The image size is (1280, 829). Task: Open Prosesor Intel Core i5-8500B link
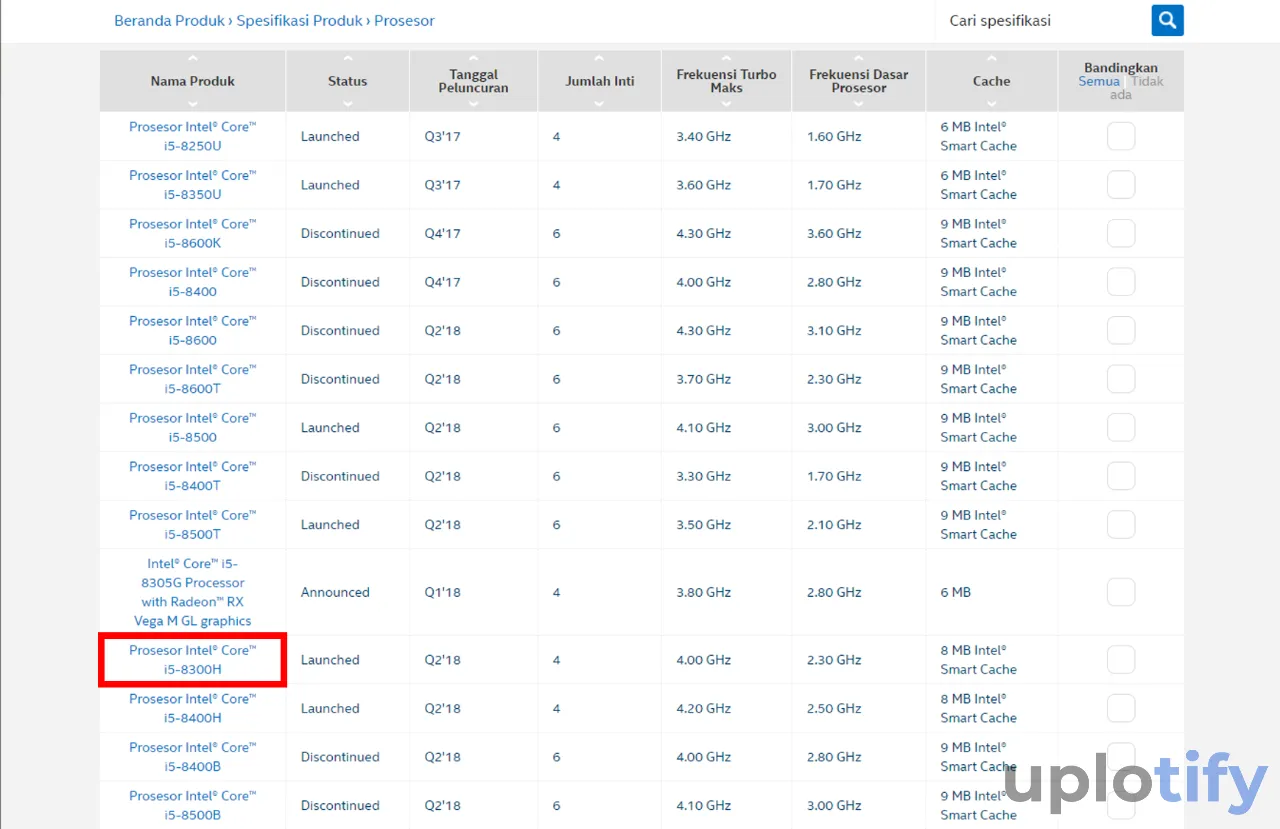click(192, 805)
